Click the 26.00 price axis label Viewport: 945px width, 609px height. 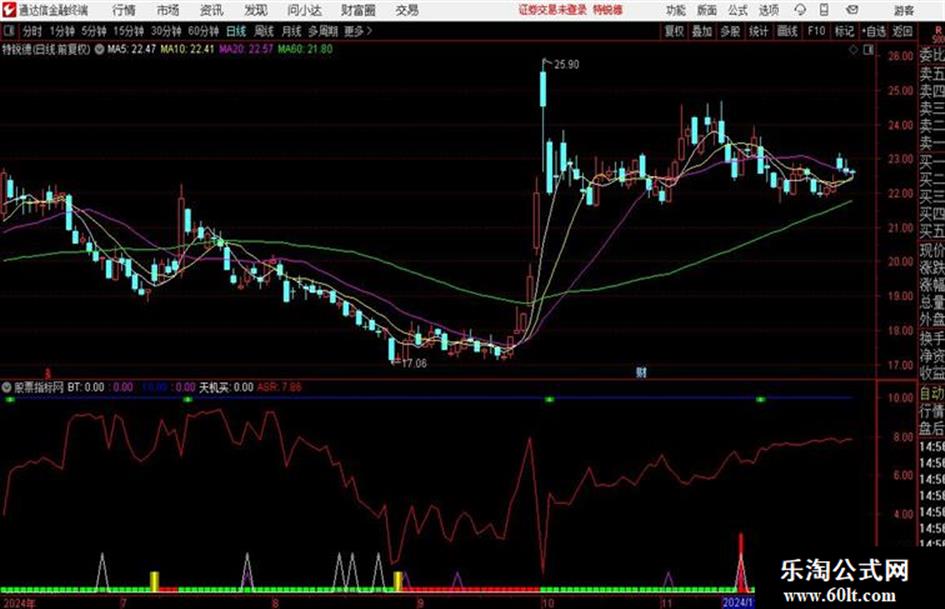(901, 56)
